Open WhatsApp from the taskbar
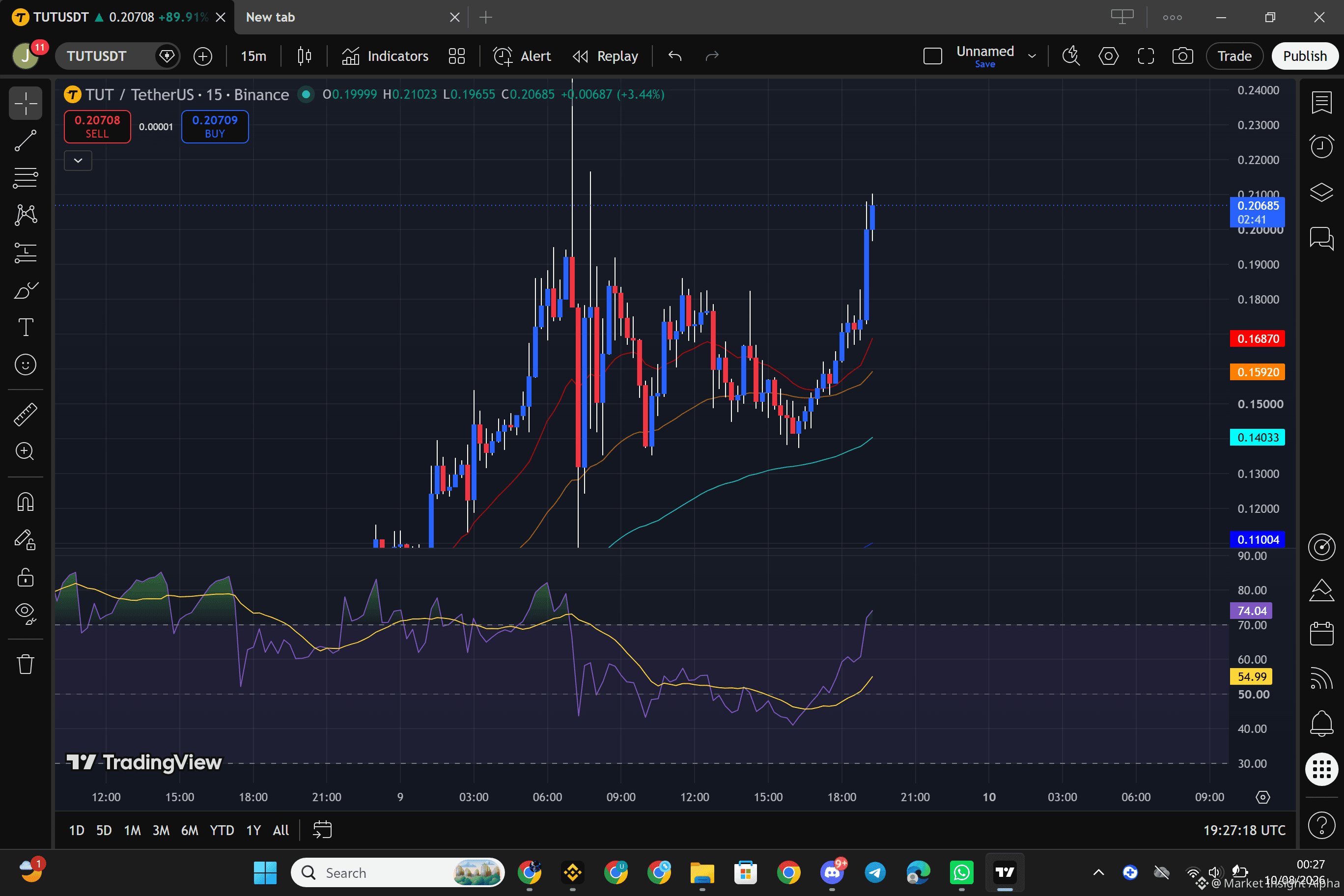The height and width of the screenshot is (896, 1344). pyautogui.click(x=961, y=872)
